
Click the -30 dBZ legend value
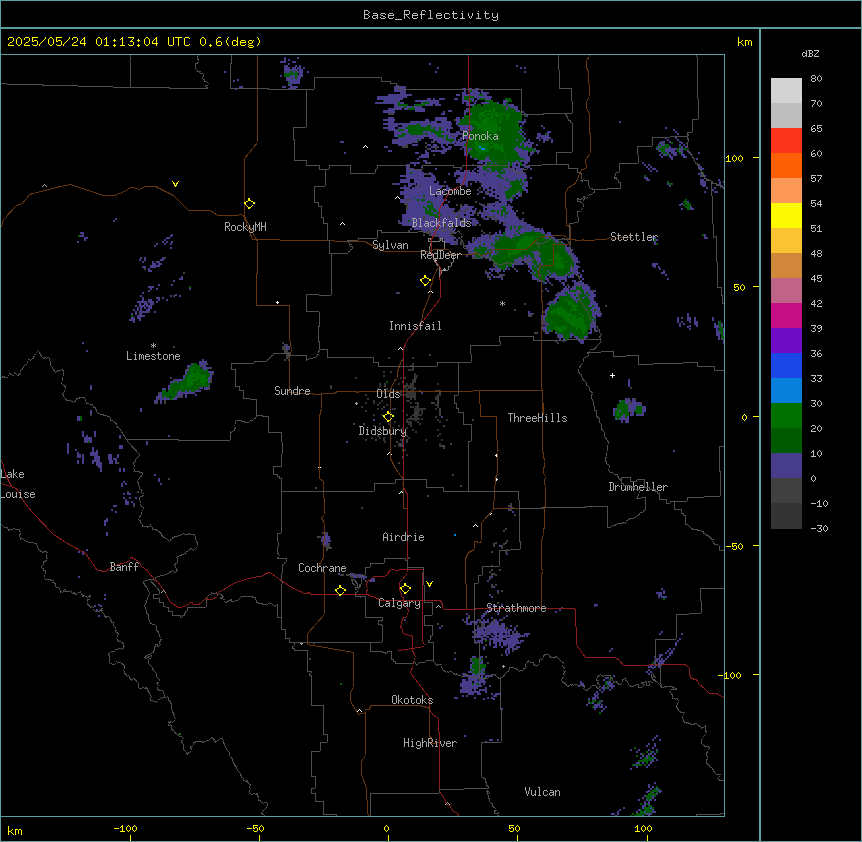[x=819, y=528]
